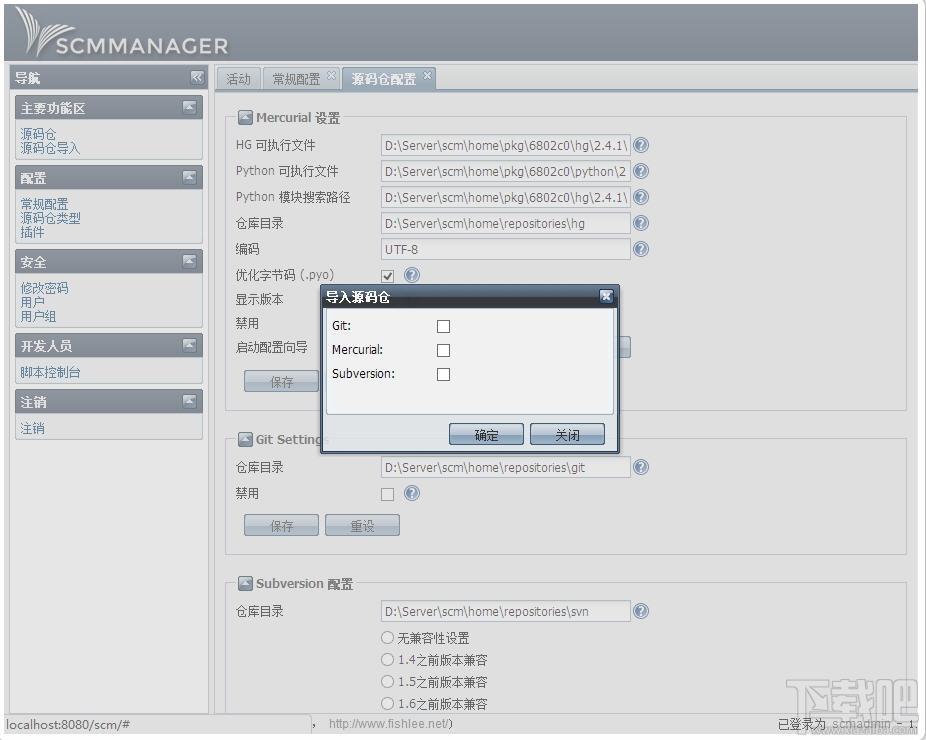Select 1.5之前版本兼容 radio option

click(x=387, y=682)
